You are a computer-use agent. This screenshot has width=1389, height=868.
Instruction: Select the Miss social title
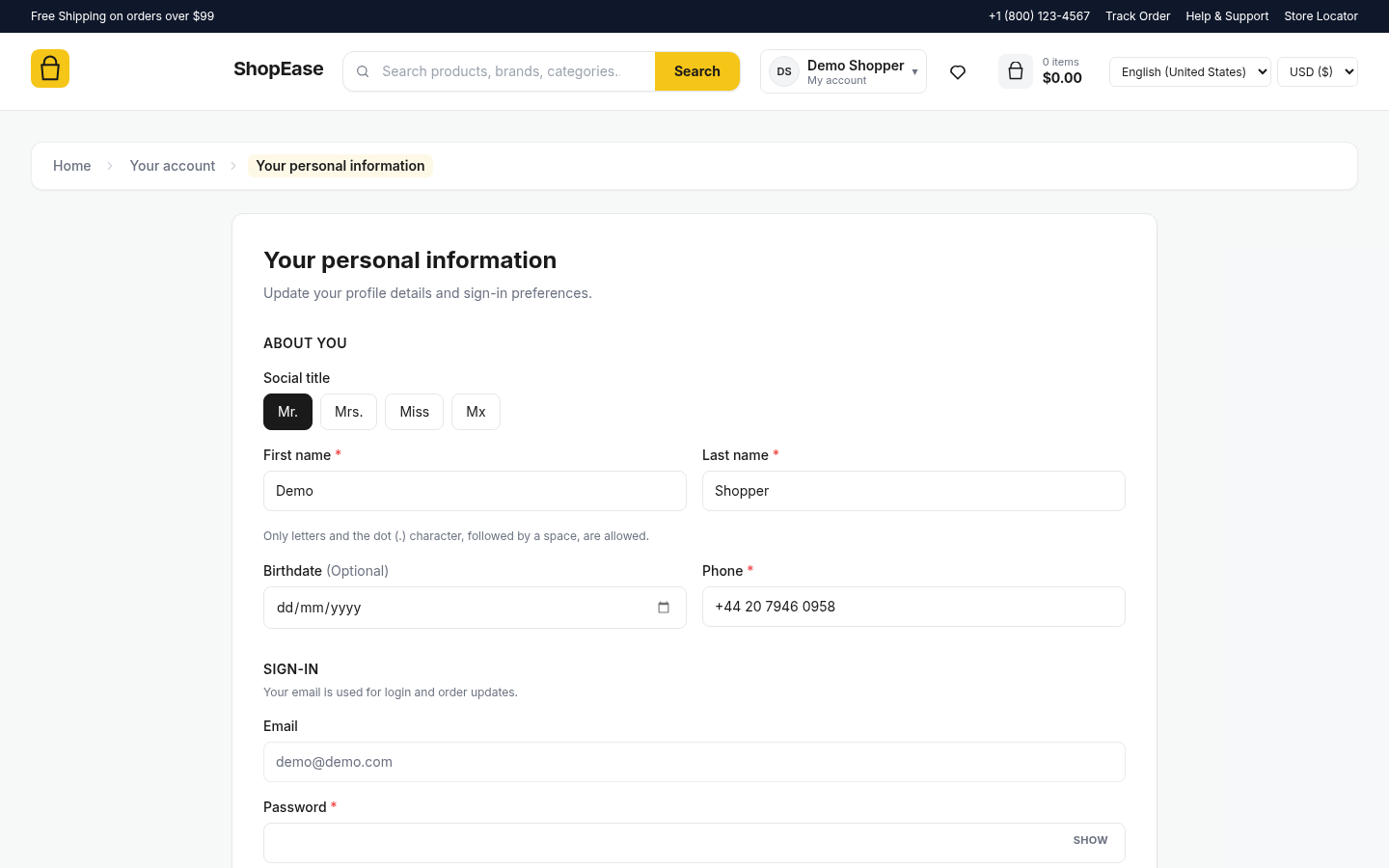click(x=414, y=412)
